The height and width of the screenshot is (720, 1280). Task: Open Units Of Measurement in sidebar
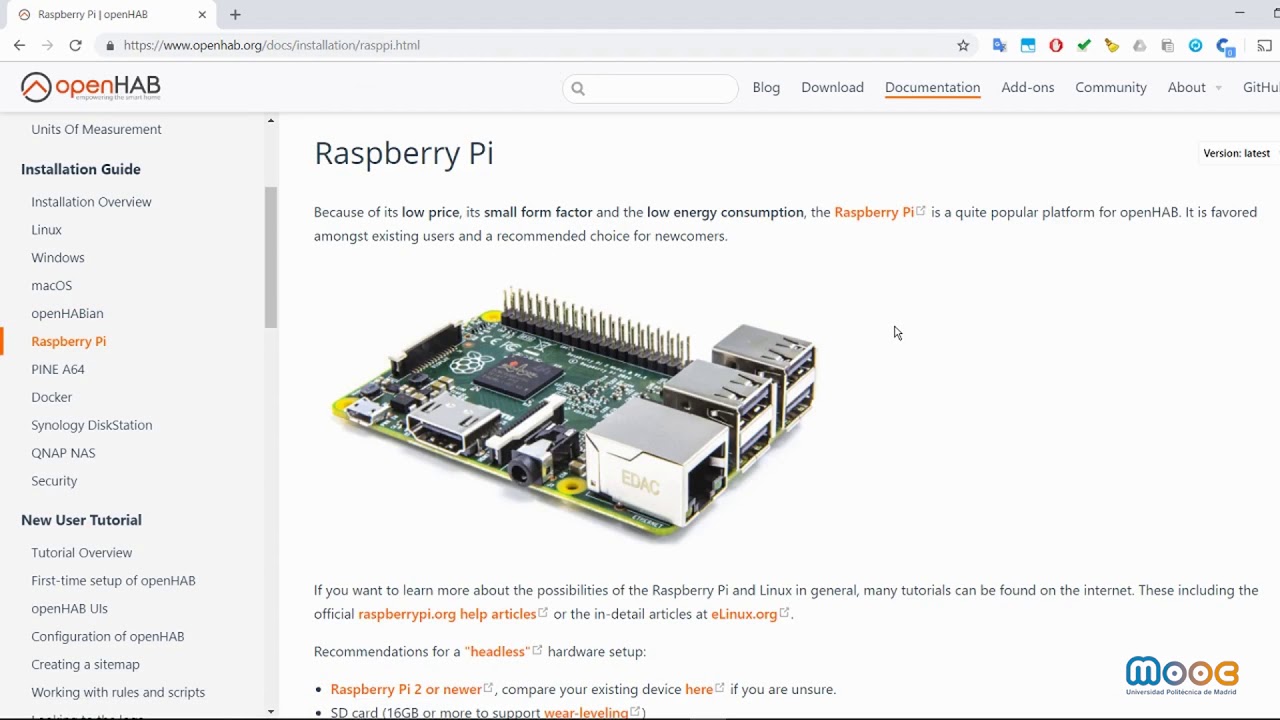tap(96, 129)
